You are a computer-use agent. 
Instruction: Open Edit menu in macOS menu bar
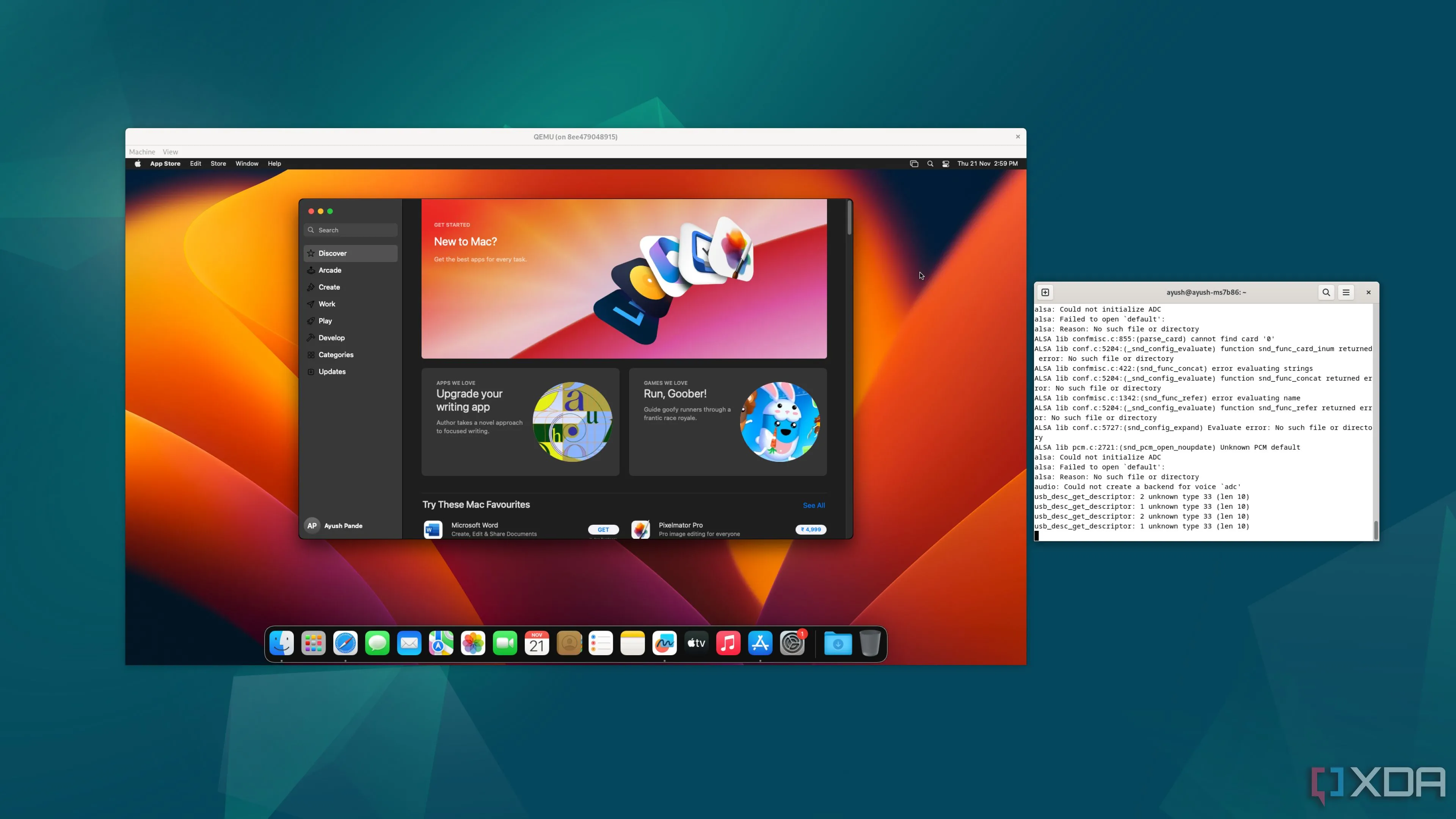[x=196, y=164]
